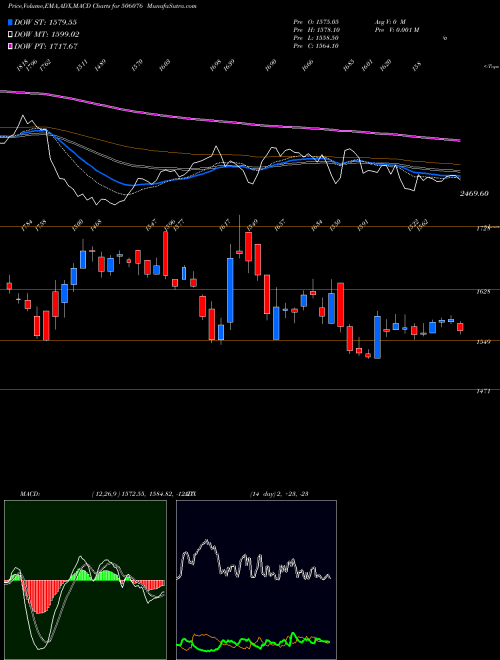
Task: Click the last red candlestick on the right
Action: (x=460, y=327)
